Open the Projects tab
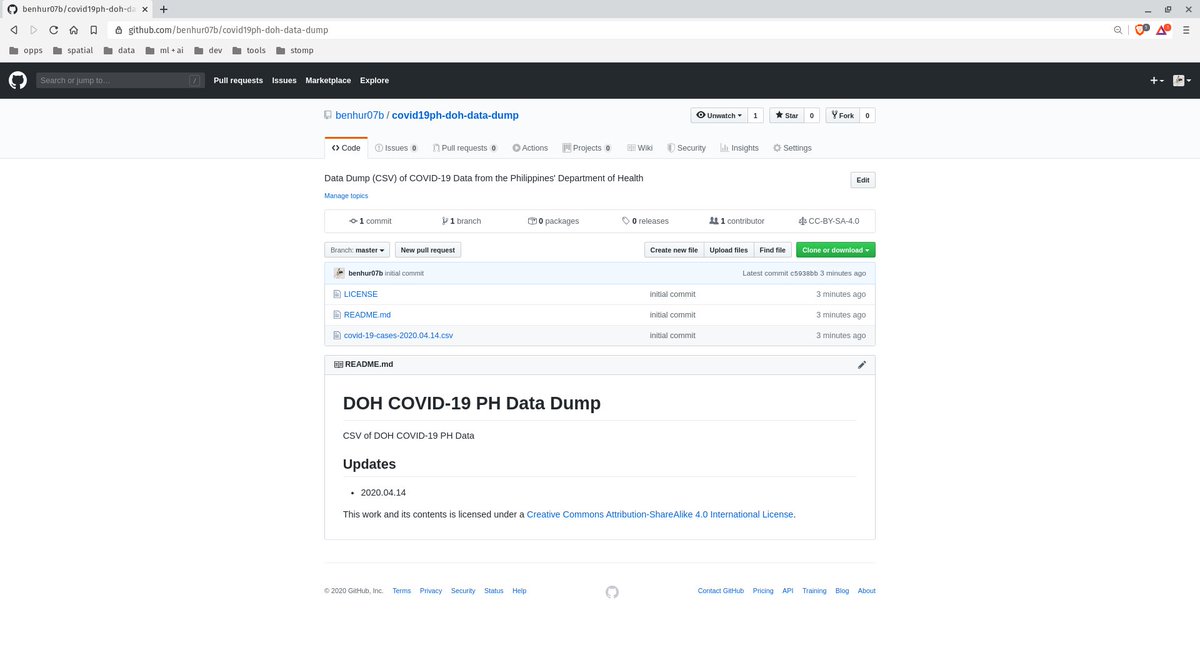Viewport: 1200px width, 655px height. pyautogui.click(x=587, y=148)
